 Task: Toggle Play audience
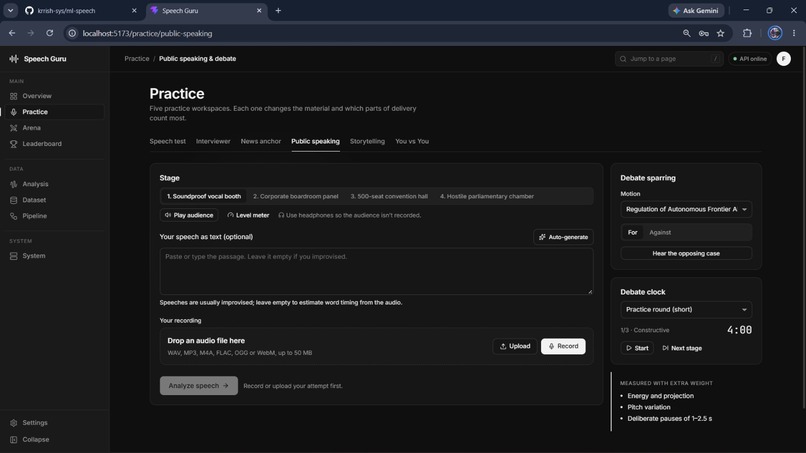point(189,215)
